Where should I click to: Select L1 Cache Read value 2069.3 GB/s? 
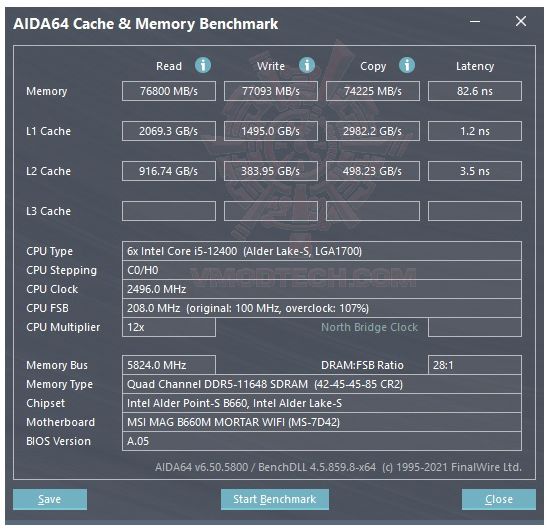pyautogui.click(x=169, y=131)
